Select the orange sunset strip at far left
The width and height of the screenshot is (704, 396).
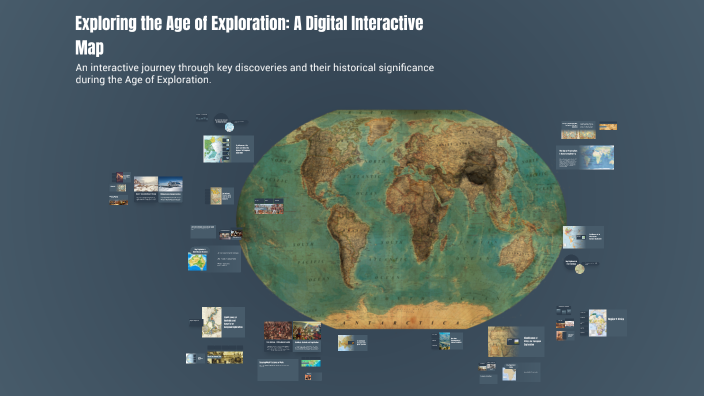[x=119, y=202]
